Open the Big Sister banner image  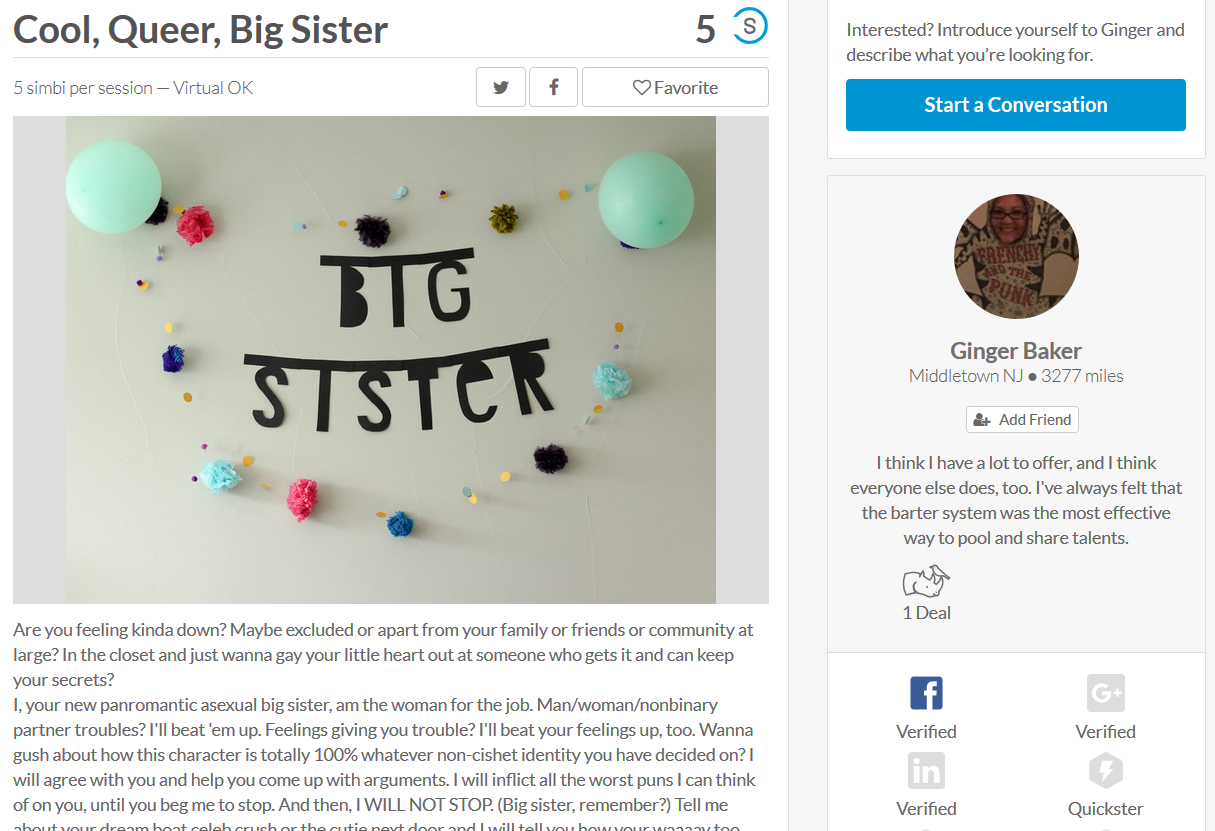[391, 360]
